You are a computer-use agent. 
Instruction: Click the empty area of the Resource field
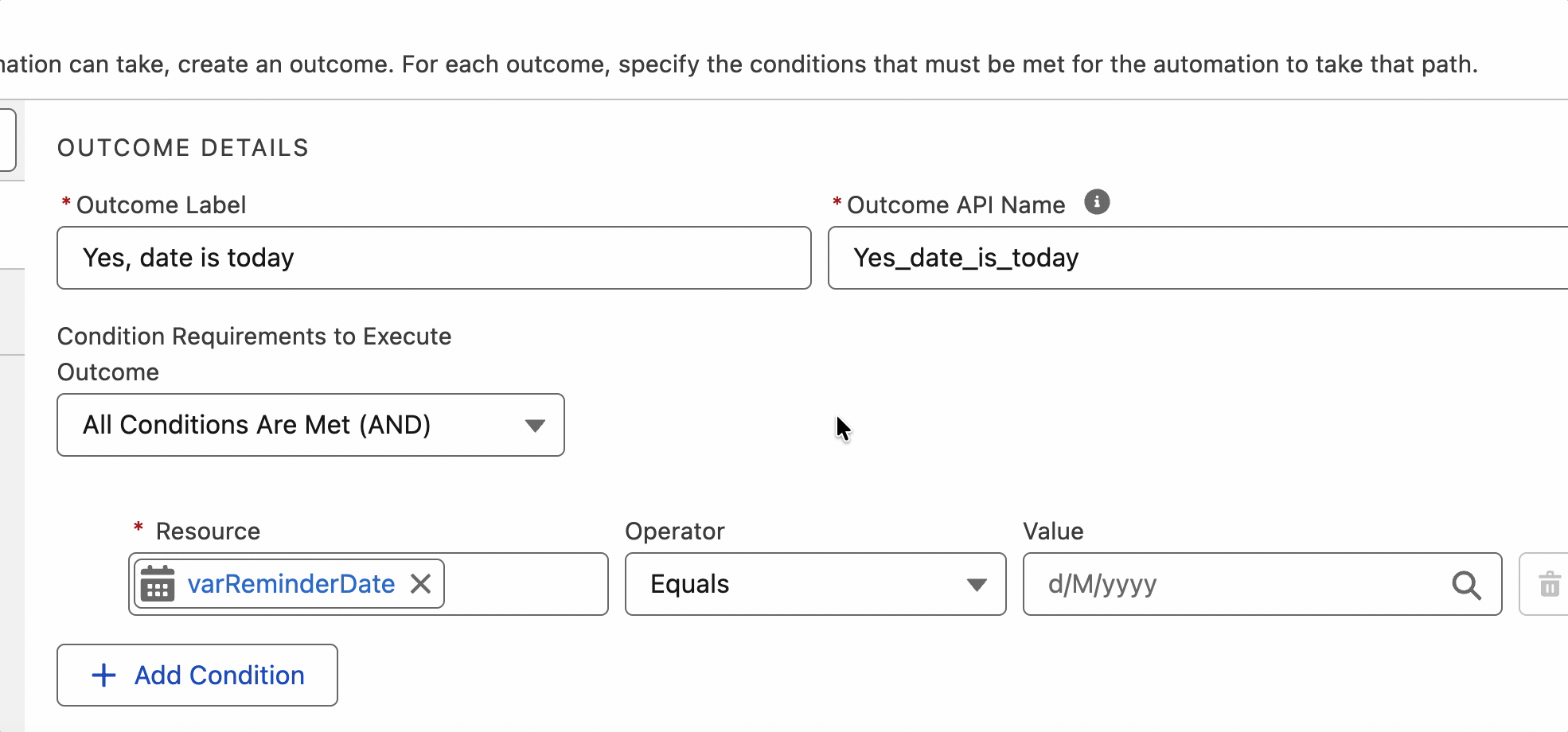(525, 584)
